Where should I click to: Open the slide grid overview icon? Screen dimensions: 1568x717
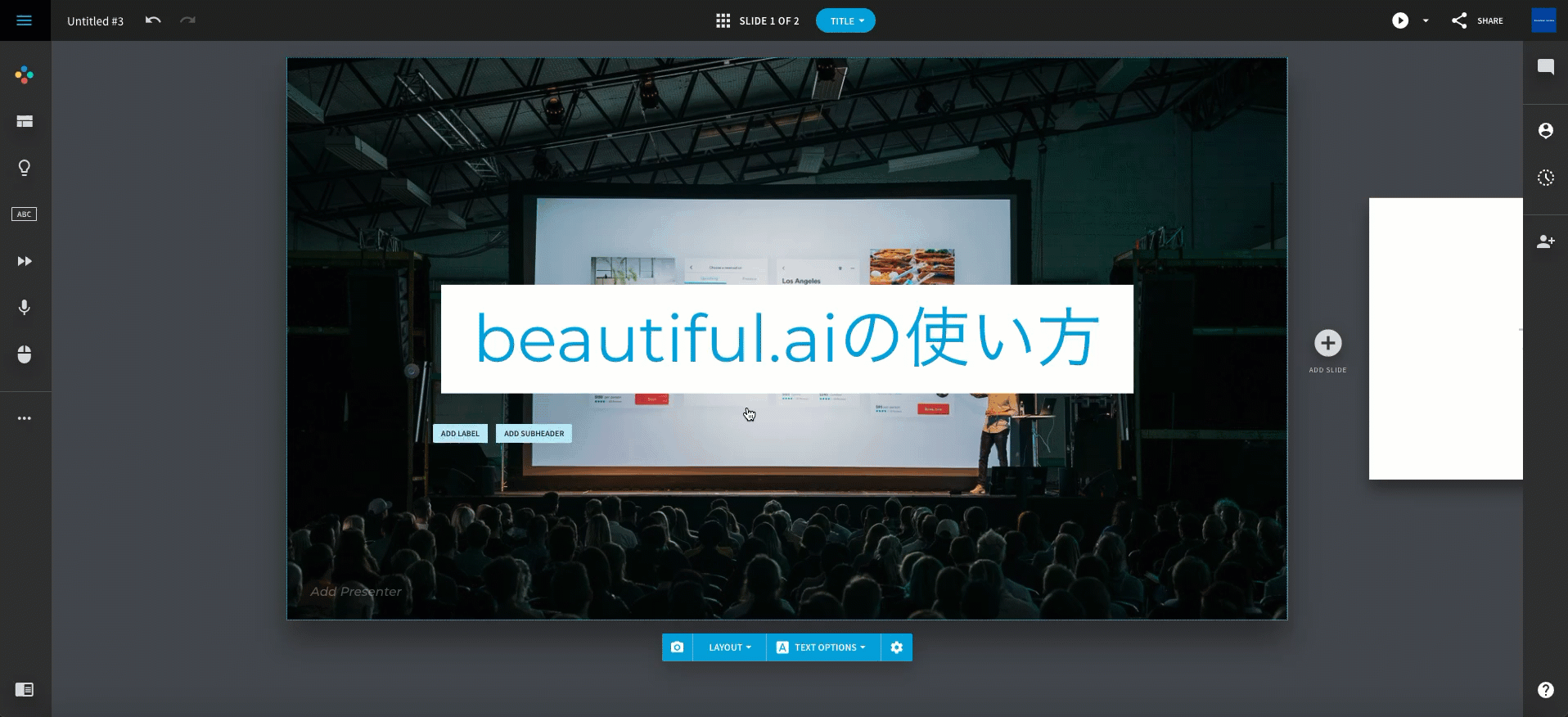point(723,21)
